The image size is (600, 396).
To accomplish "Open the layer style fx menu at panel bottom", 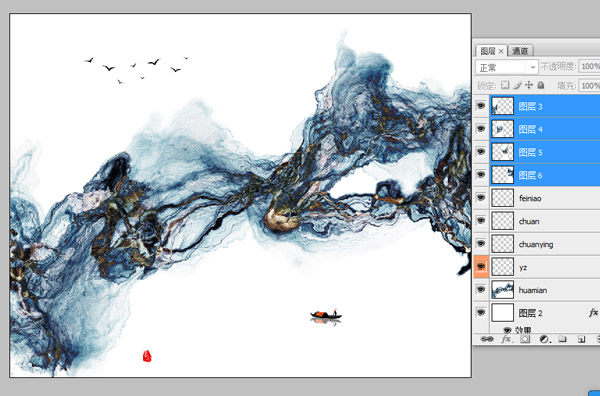I will [507, 339].
